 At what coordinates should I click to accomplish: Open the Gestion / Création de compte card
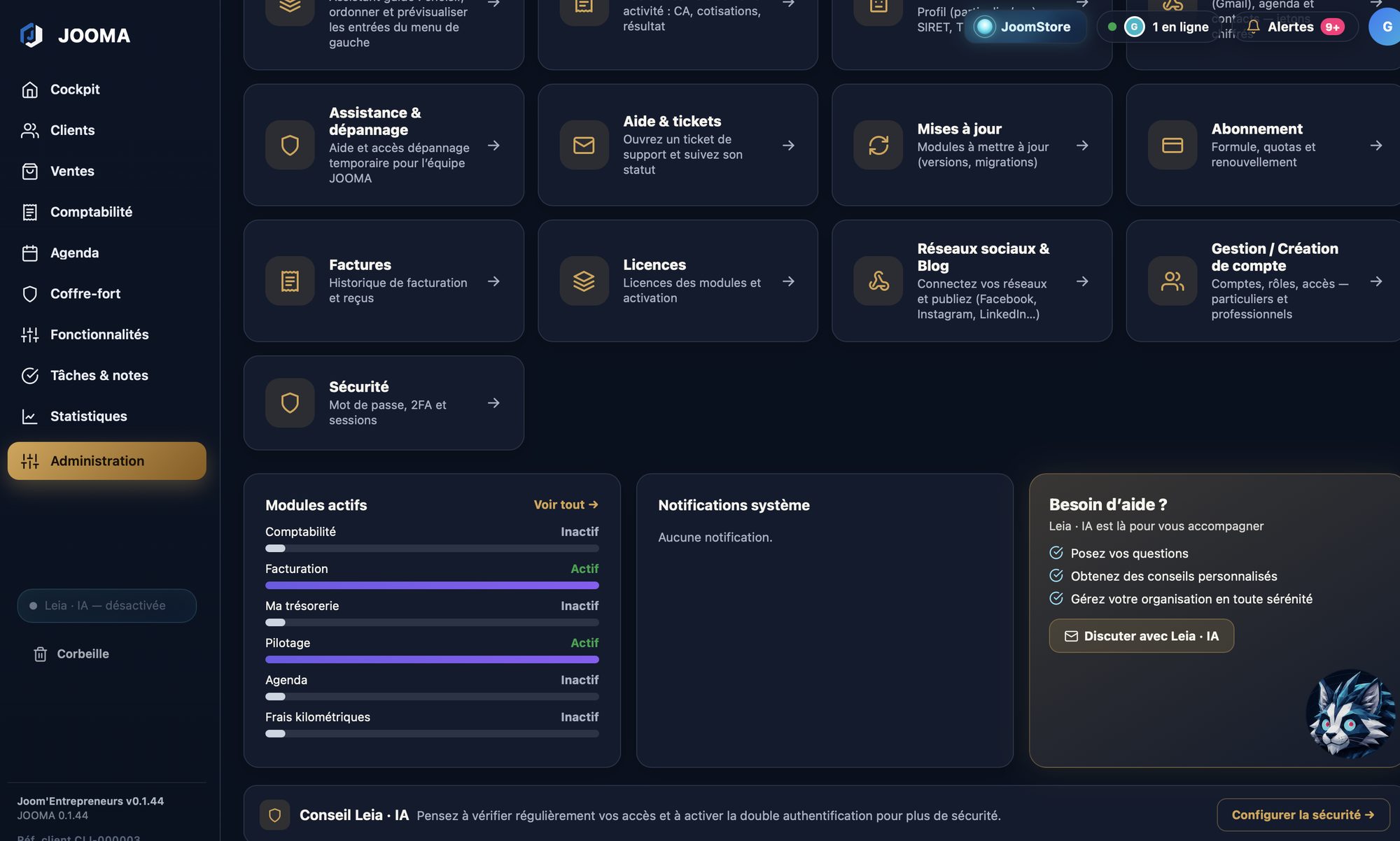(x=1263, y=281)
